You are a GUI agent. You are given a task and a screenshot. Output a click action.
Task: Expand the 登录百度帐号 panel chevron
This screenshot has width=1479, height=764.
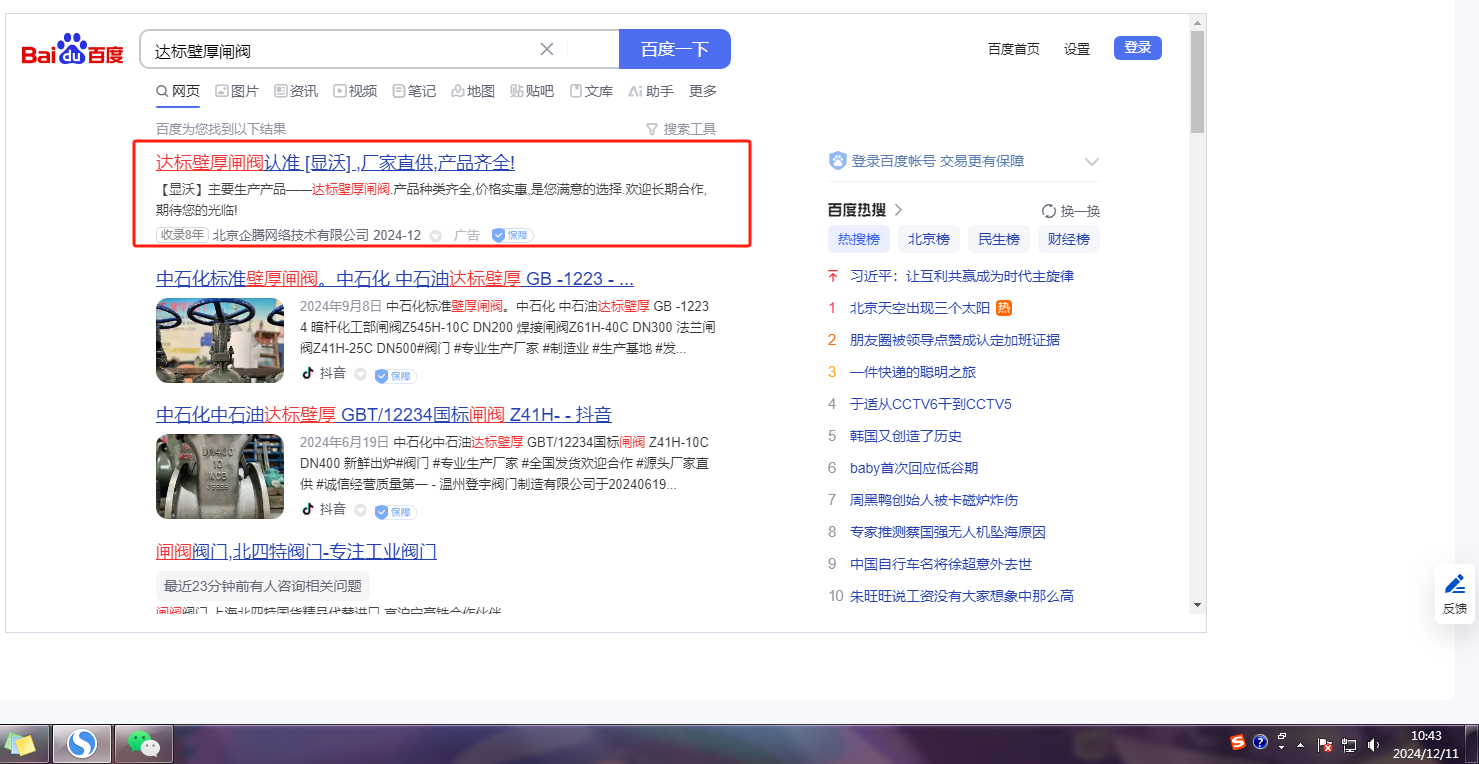(x=1091, y=162)
